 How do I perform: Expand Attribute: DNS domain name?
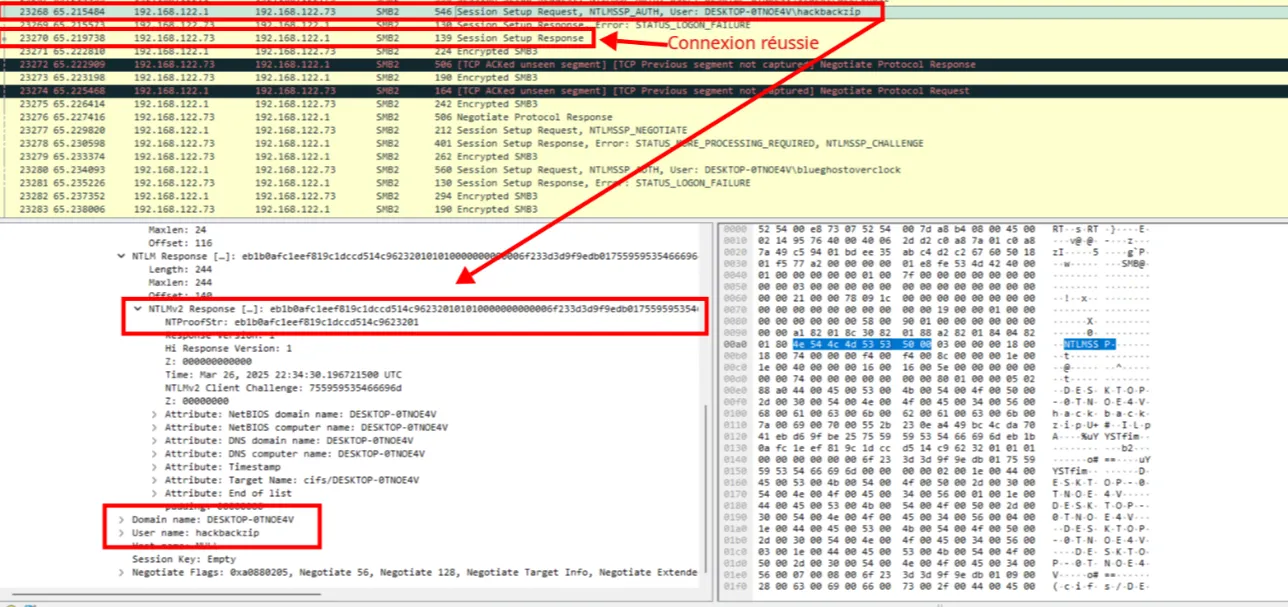click(154, 440)
